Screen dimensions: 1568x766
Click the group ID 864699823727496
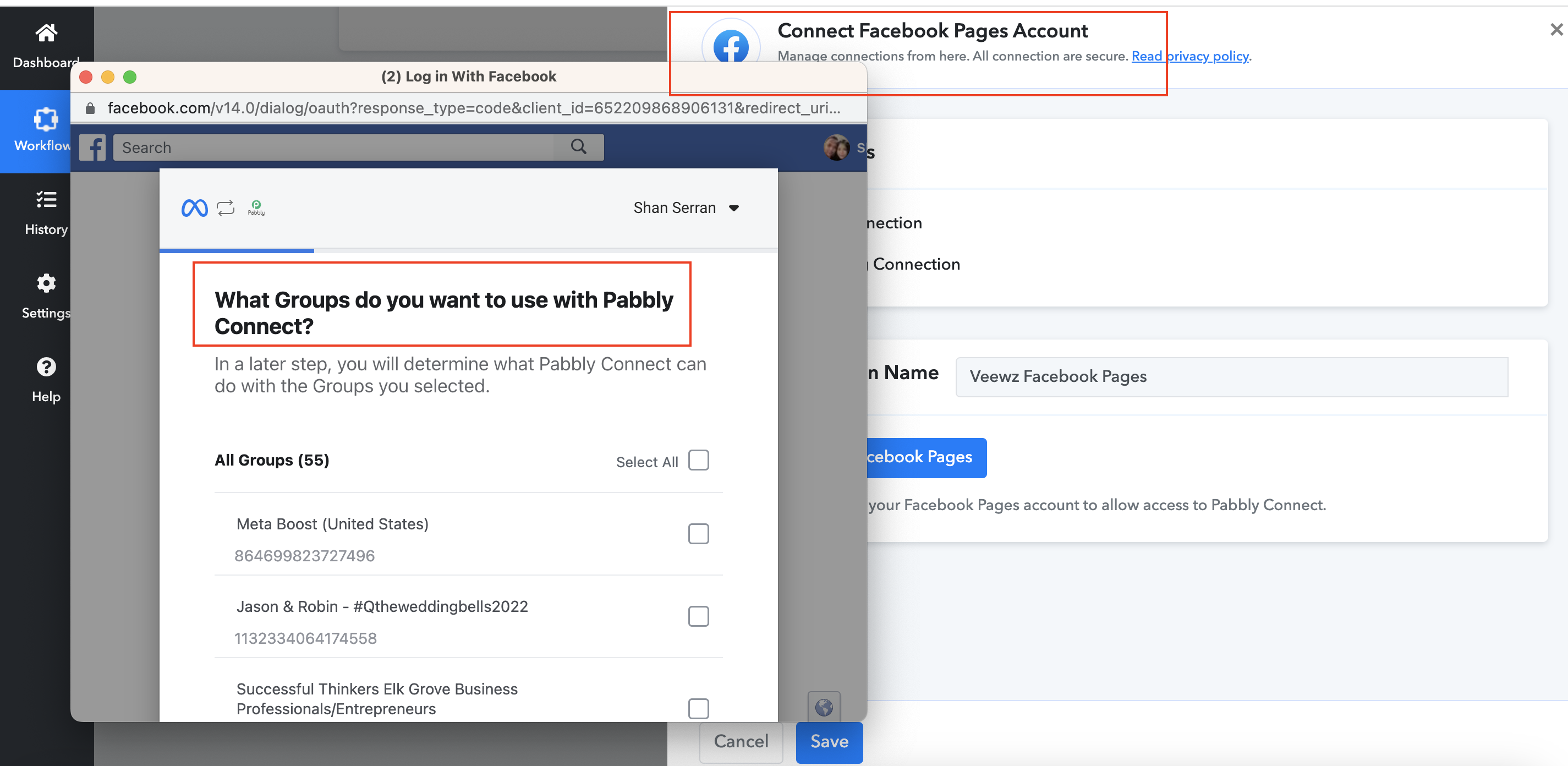point(304,556)
